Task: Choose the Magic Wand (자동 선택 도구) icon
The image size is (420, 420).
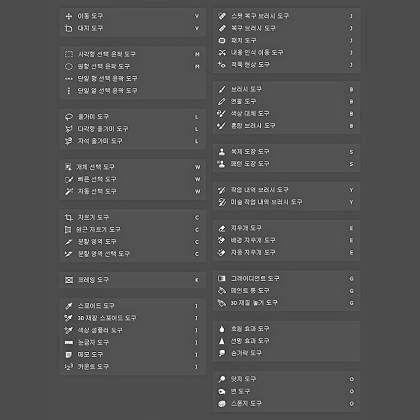Action: (69, 191)
